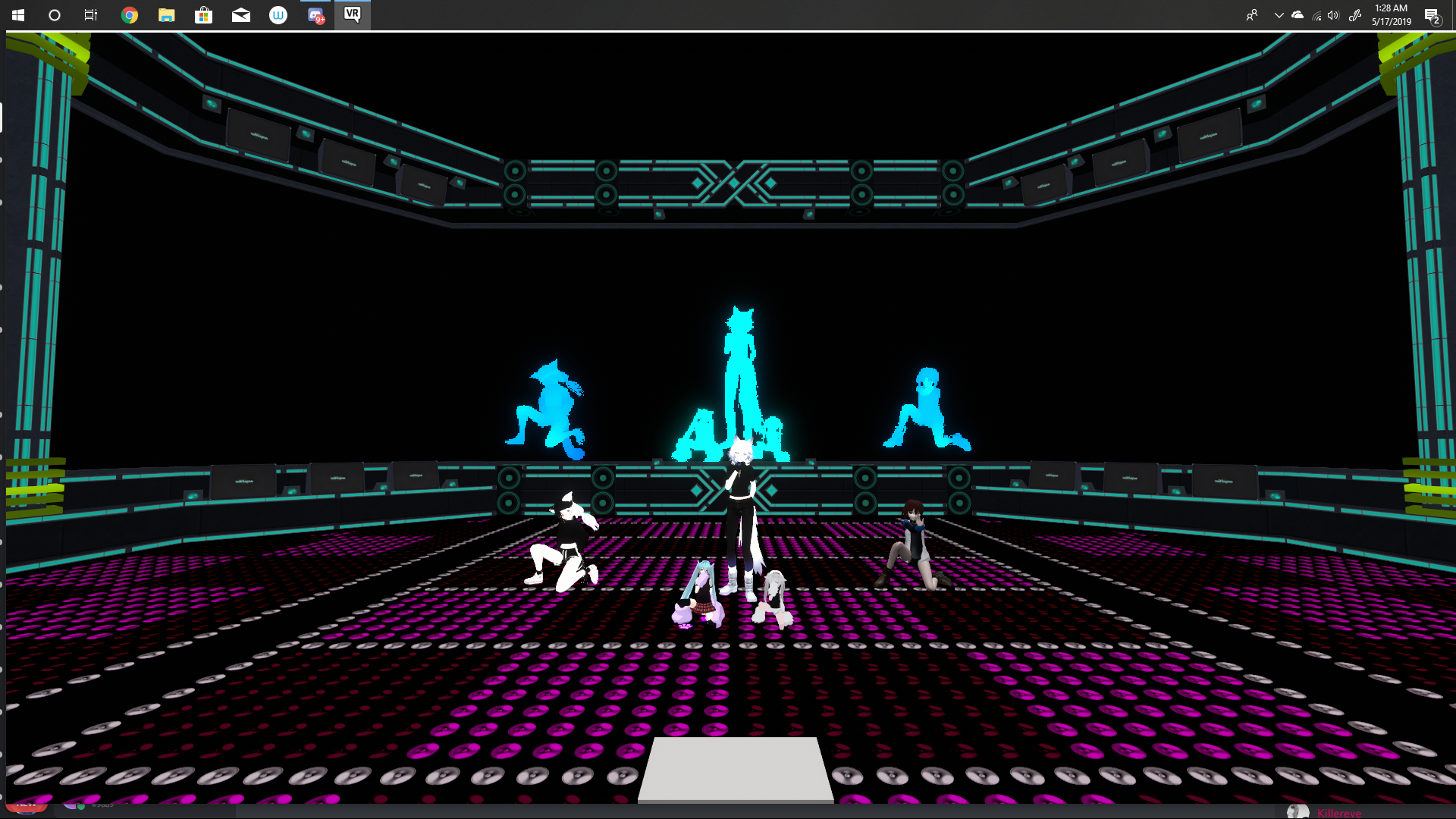The image size is (1456, 819).
Task: Open Microsoft Store from the taskbar
Action: pyautogui.click(x=203, y=15)
